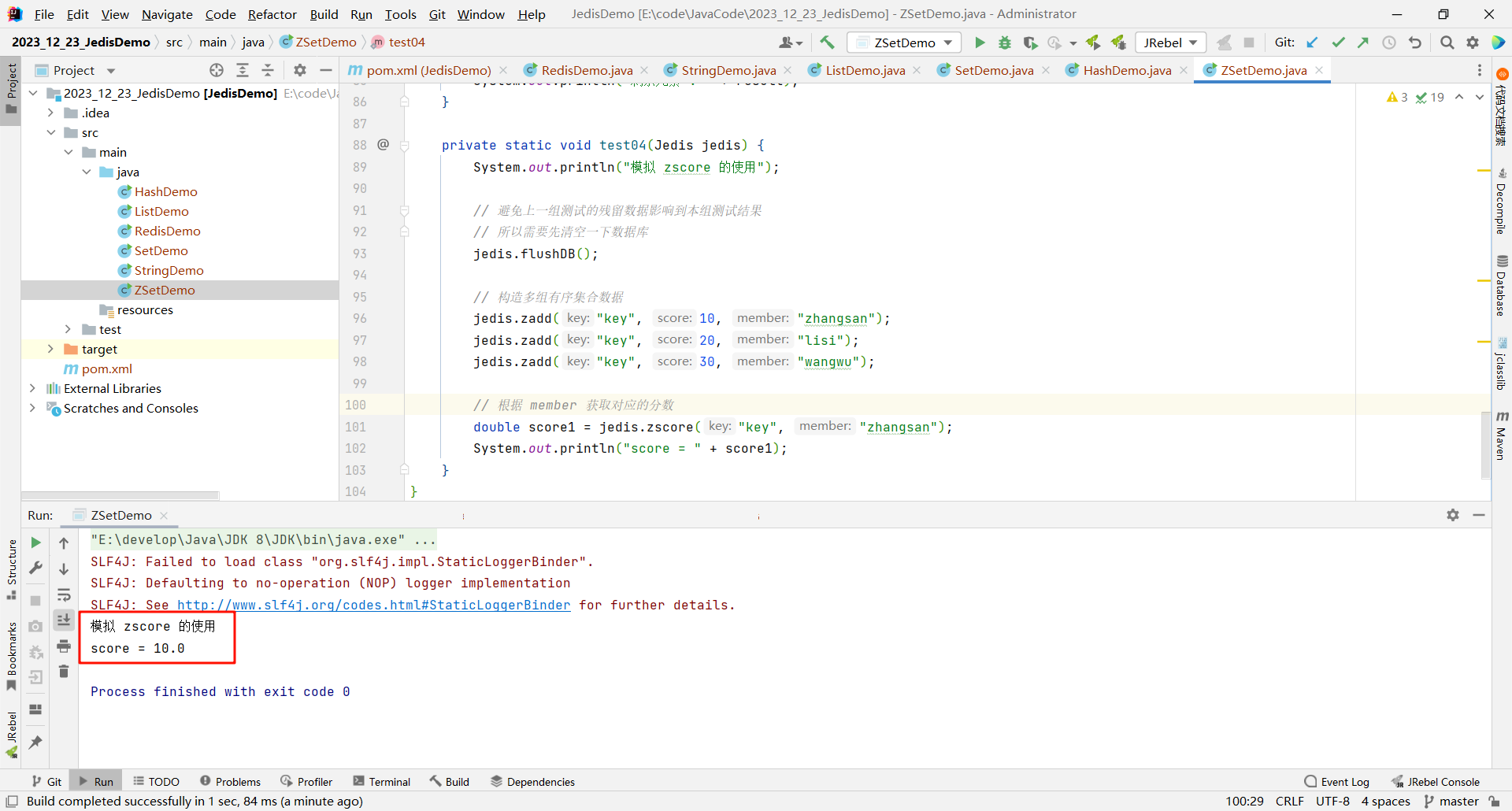Toggle the Decompile side panel
This screenshot has height=811, width=1512.
point(1502,201)
